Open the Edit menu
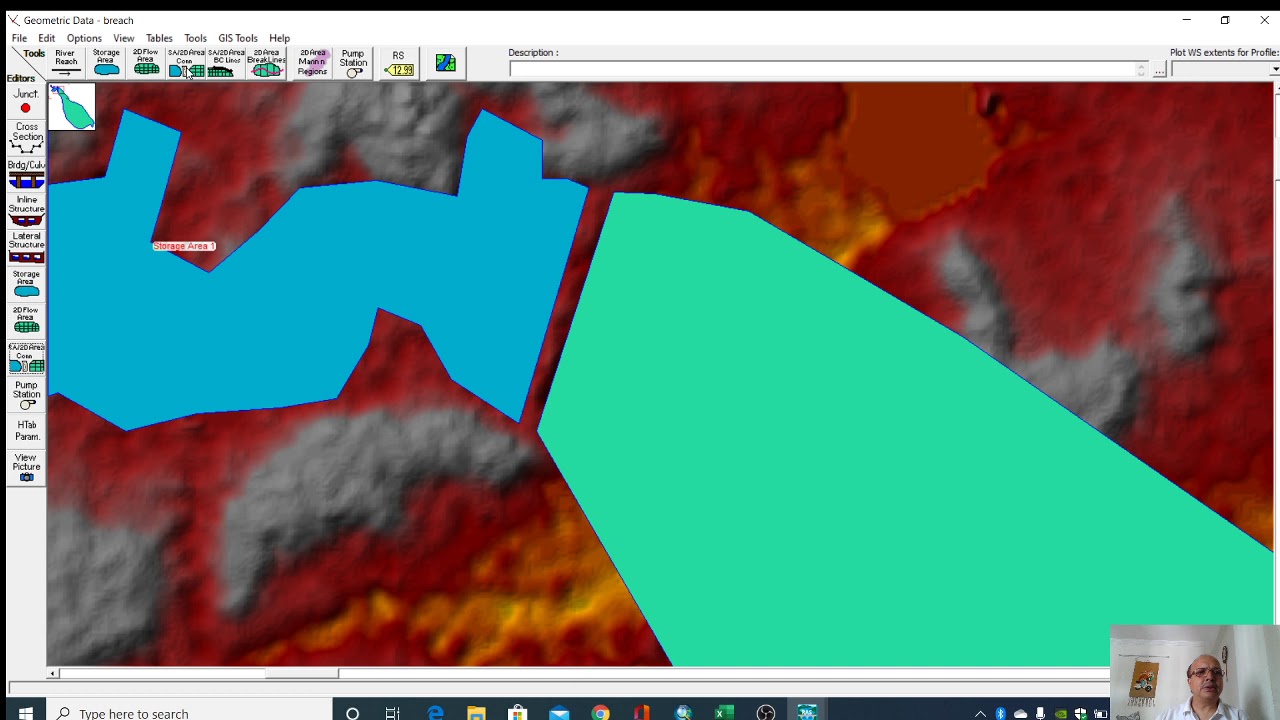 [x=47, y=38]
